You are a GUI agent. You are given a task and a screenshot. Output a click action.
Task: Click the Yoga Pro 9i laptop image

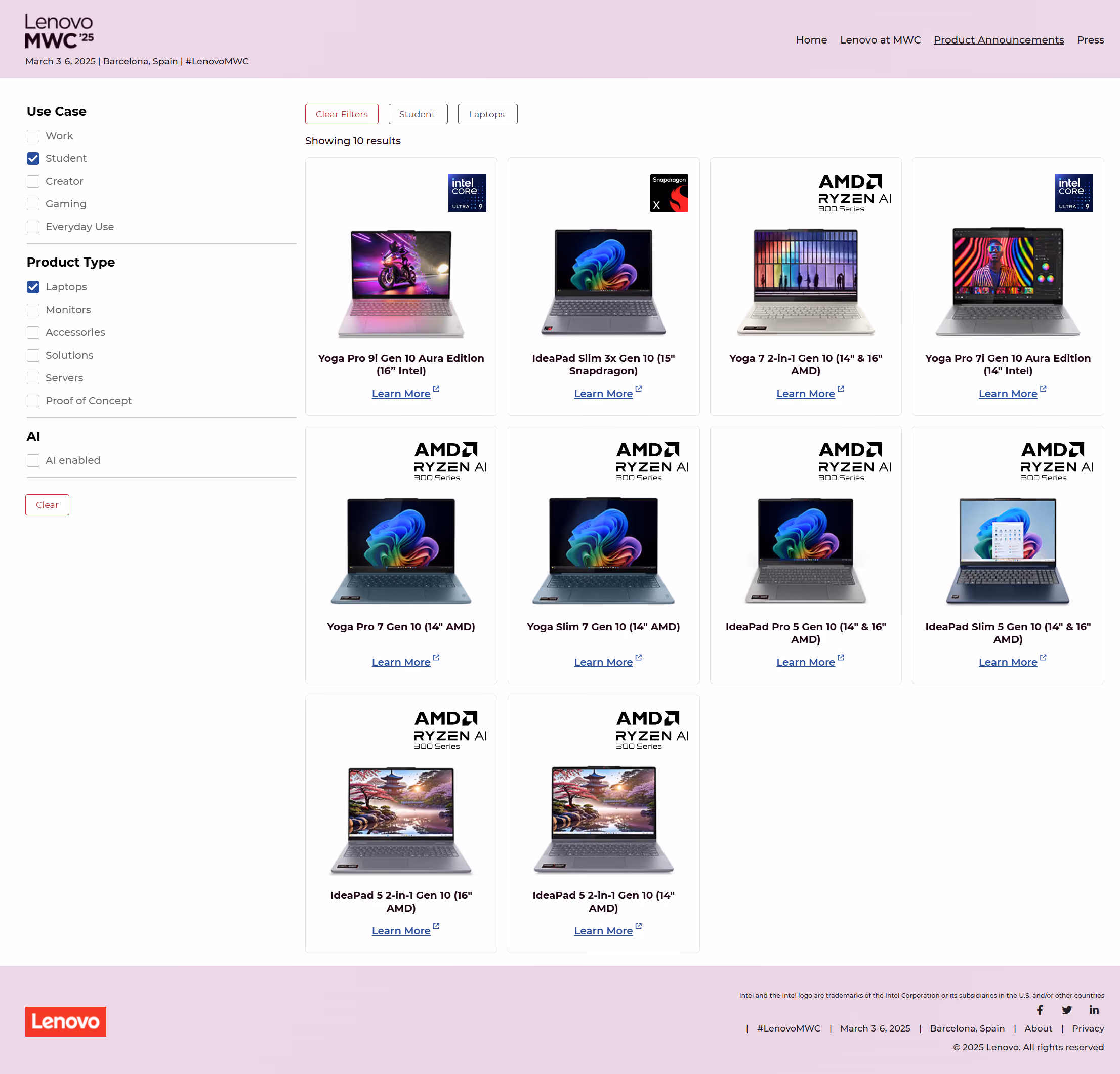401,284
